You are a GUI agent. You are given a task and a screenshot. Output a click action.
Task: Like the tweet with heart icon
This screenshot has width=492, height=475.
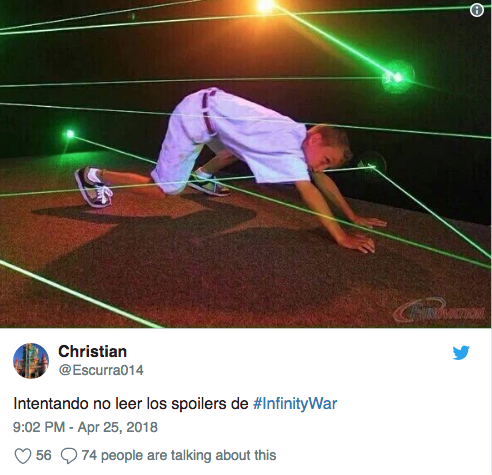(x=23, y=456)
